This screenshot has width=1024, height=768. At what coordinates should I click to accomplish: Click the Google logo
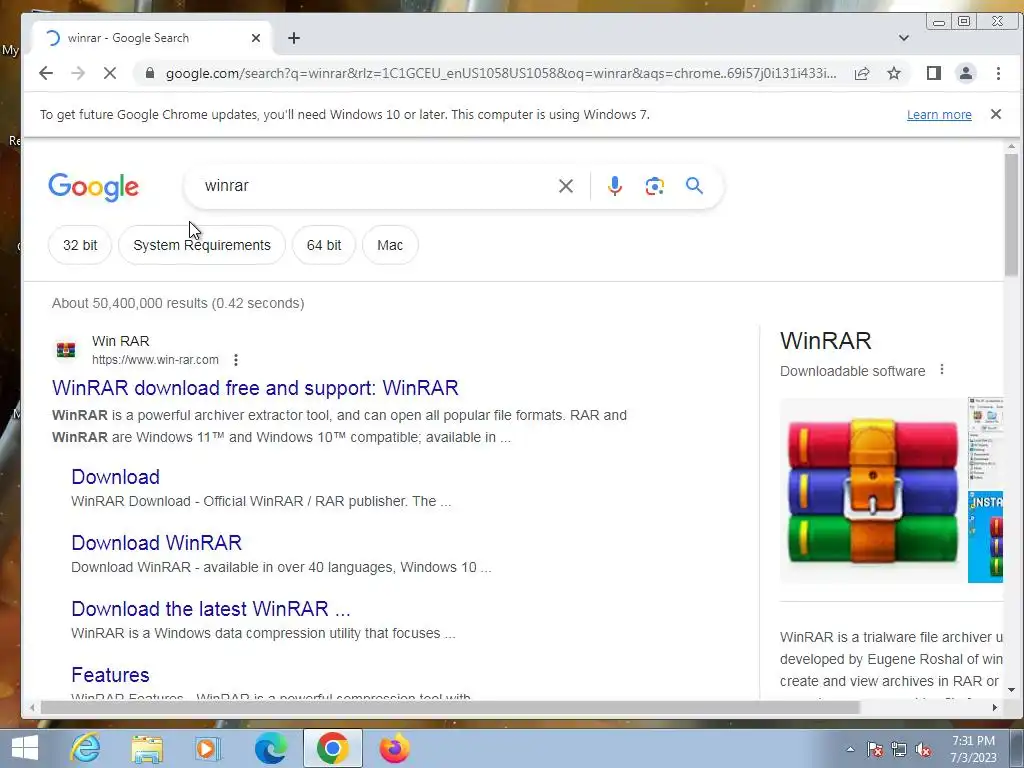pos(93,187)
